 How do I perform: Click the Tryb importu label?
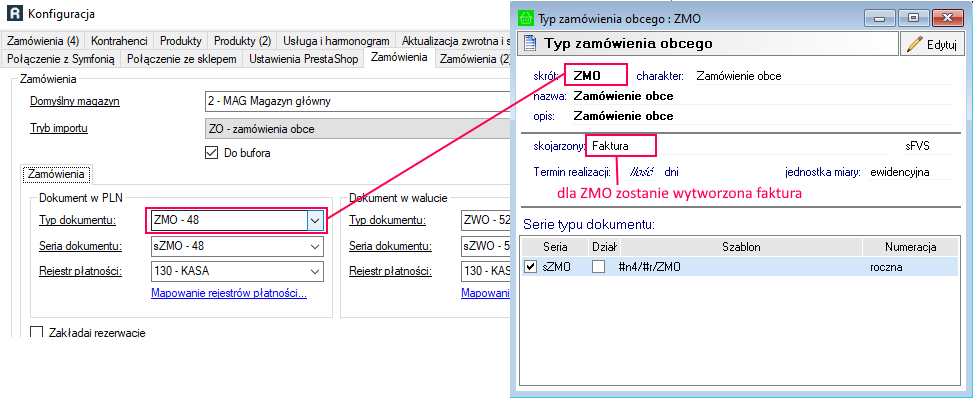[59, 129]
